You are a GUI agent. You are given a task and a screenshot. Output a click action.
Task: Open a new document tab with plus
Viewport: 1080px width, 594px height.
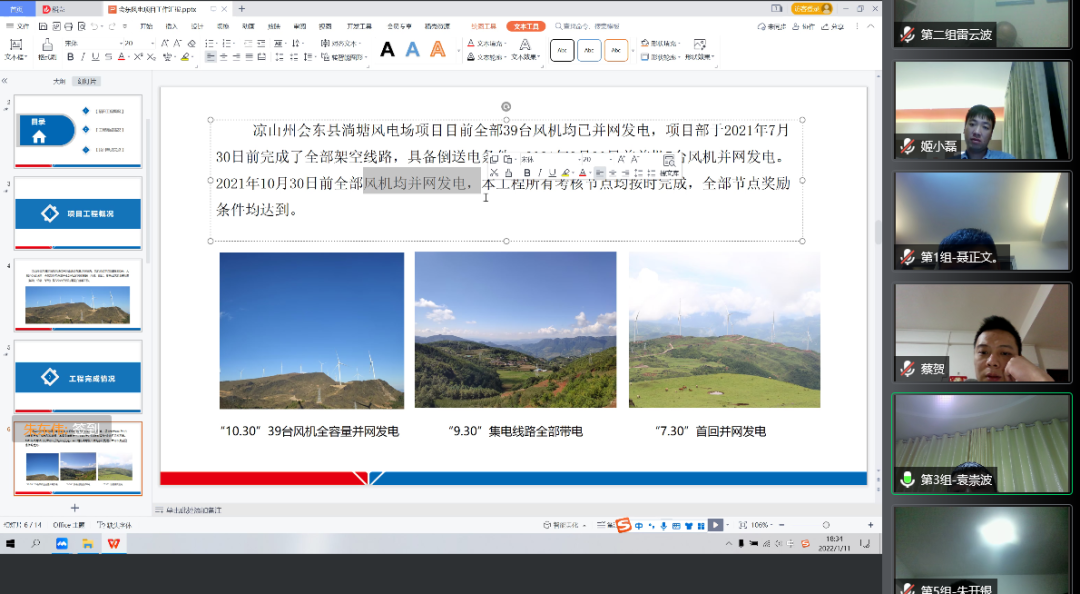(242, 9)
